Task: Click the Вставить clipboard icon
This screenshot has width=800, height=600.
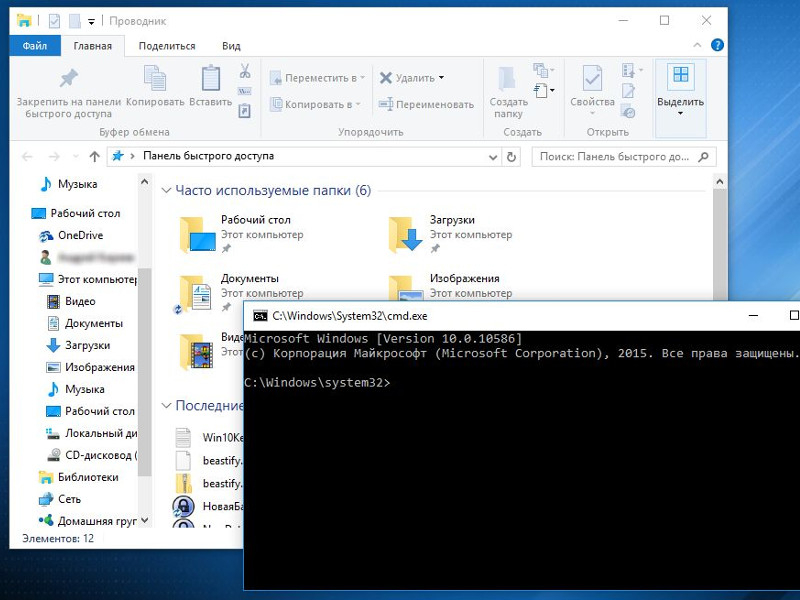Action: (x=211, y=78)
